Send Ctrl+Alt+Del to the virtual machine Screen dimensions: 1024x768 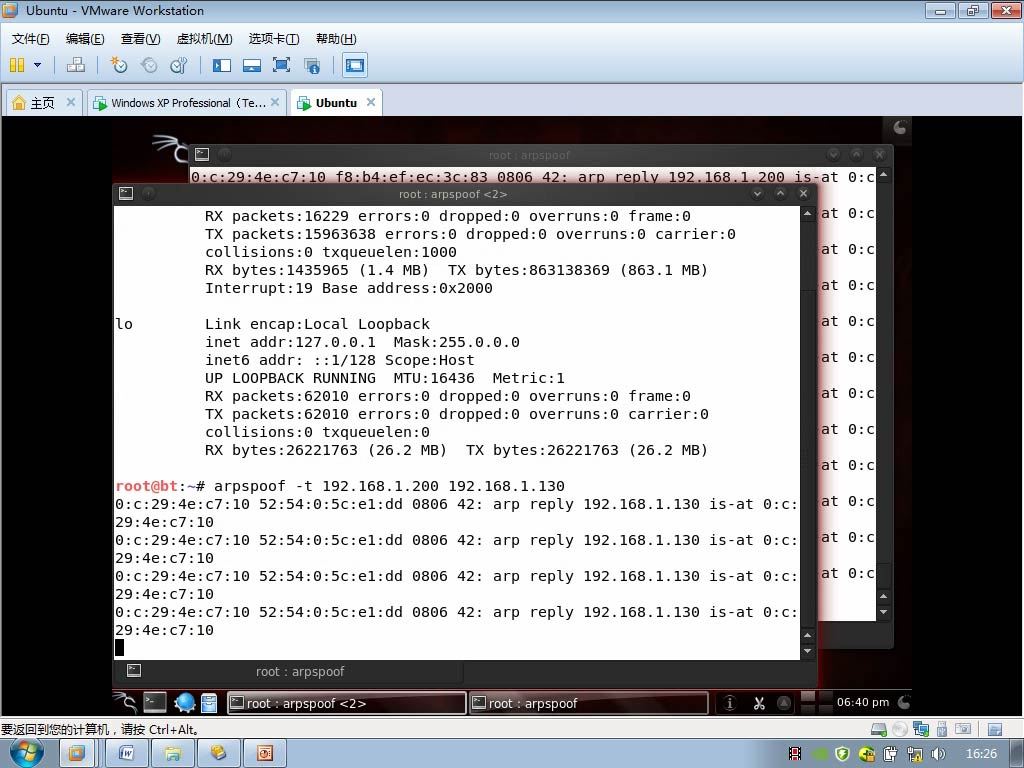[x=76, y=65]
